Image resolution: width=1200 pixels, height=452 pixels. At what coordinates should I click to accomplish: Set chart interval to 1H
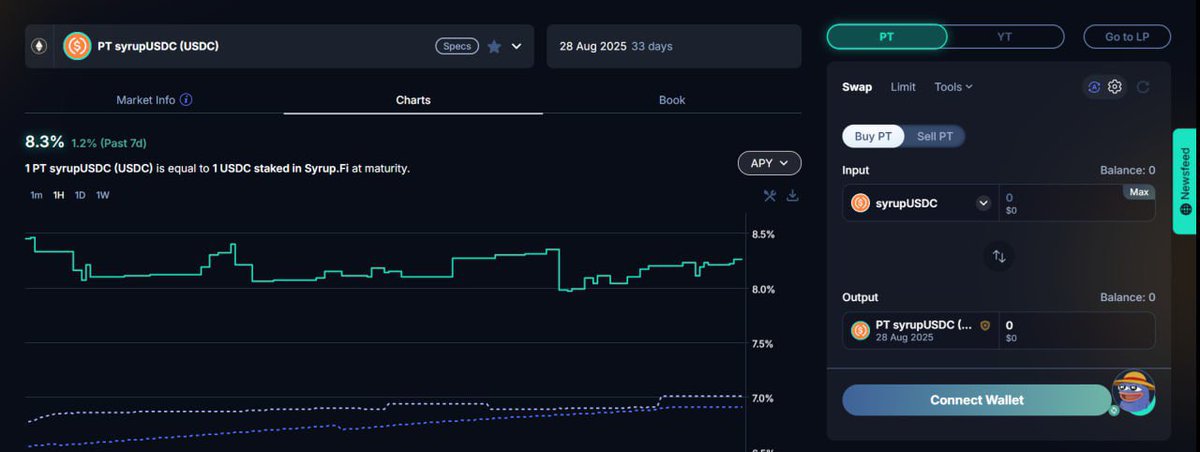(x=59, y=195)
